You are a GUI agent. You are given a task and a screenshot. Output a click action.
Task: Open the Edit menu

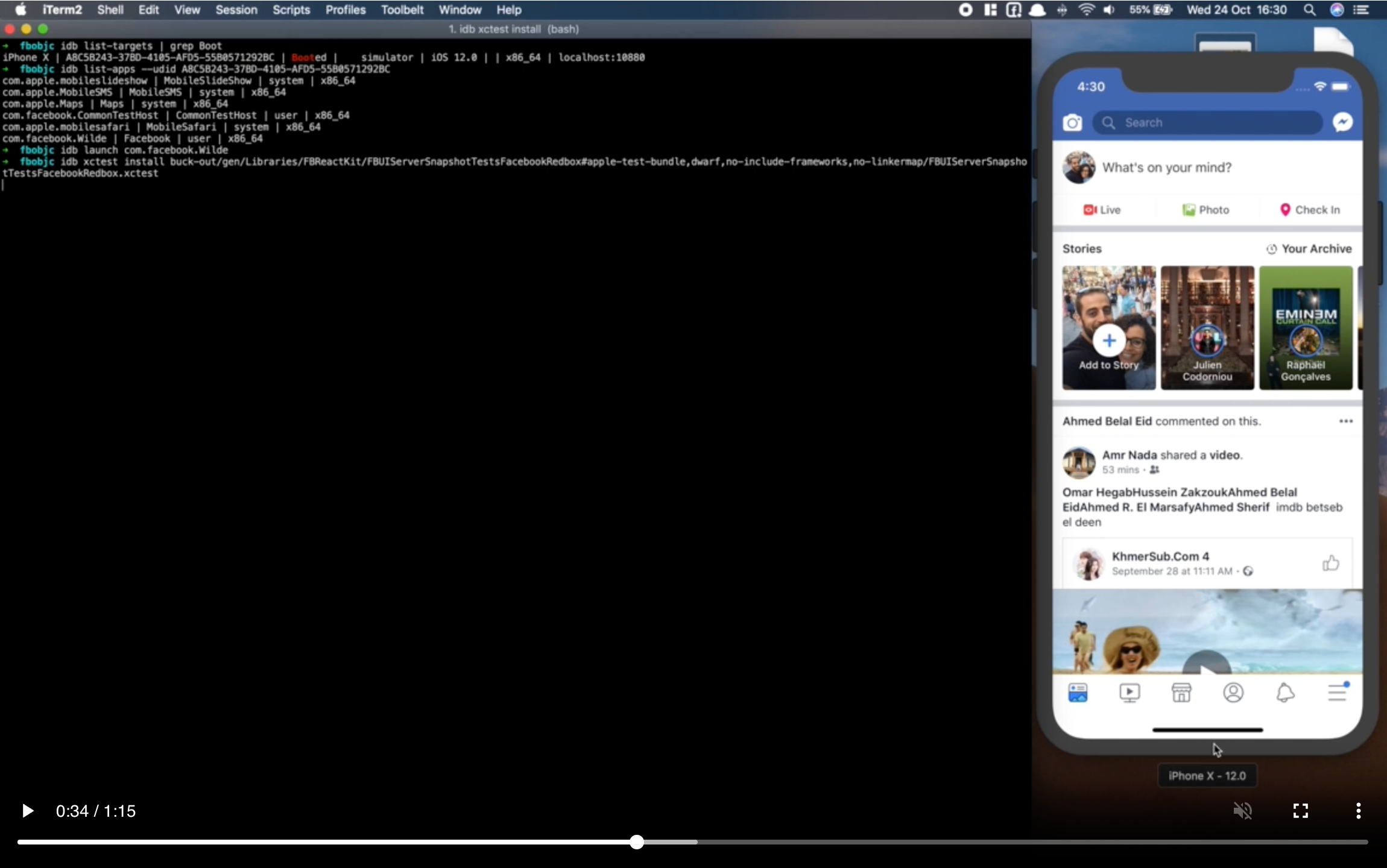point(148,10)
